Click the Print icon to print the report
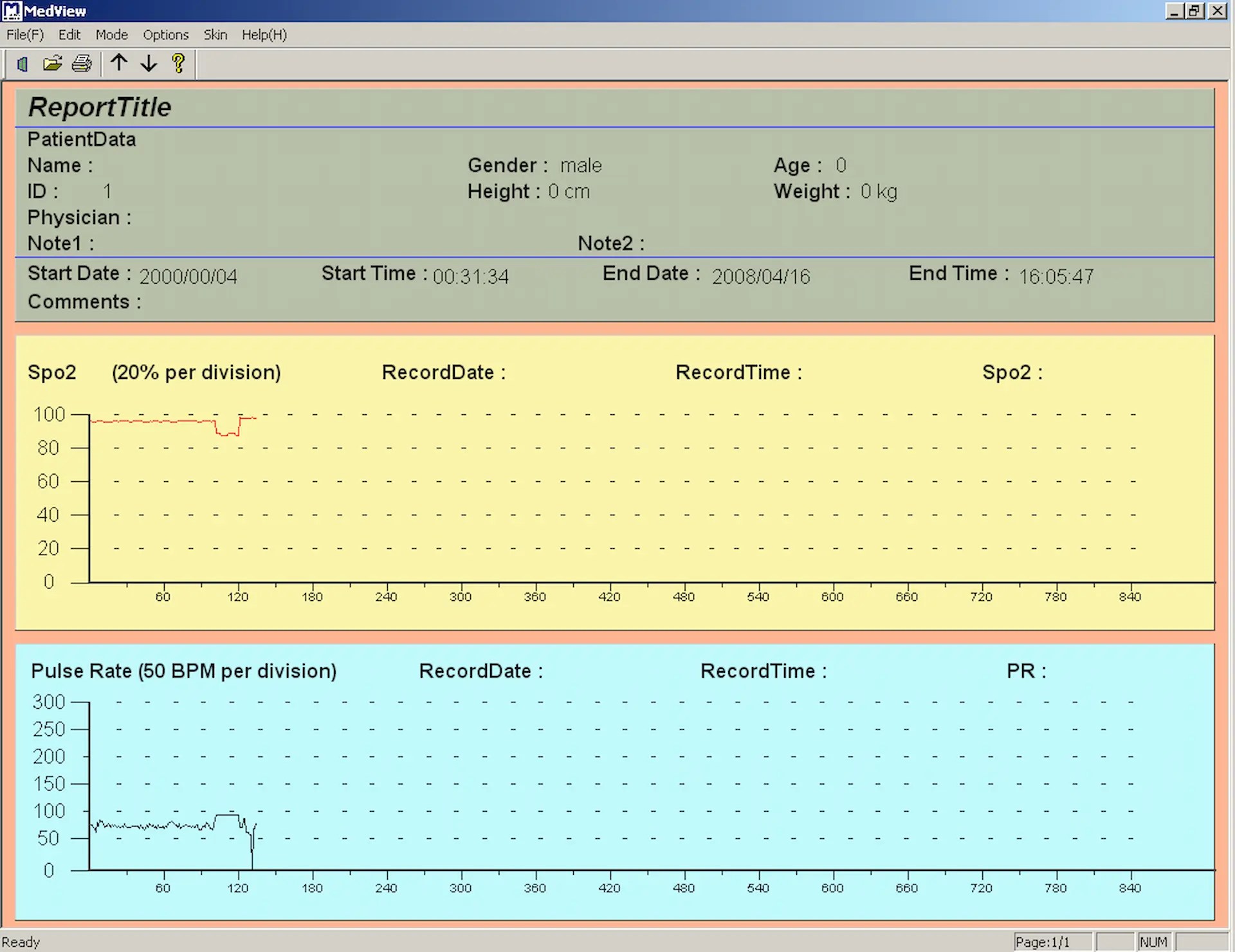 tap(82, 63)
